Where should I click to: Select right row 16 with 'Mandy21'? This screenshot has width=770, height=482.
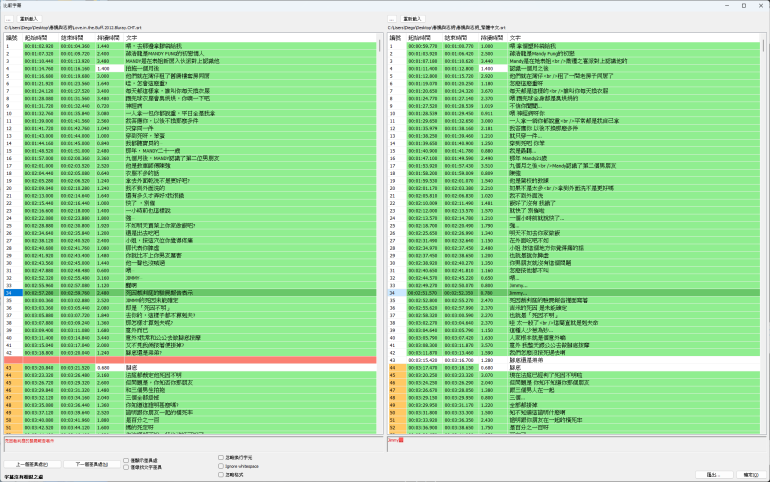tap(574, 159)
